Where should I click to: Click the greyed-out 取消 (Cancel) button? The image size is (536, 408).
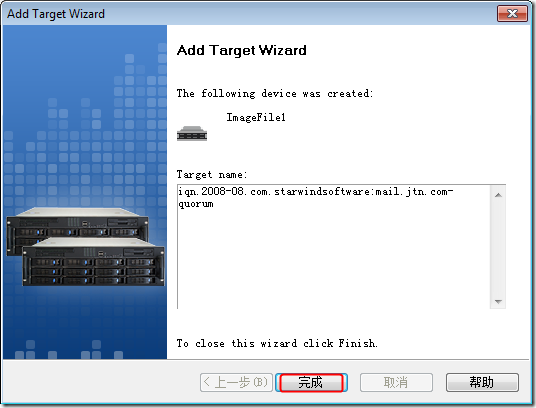coord(396,382)
